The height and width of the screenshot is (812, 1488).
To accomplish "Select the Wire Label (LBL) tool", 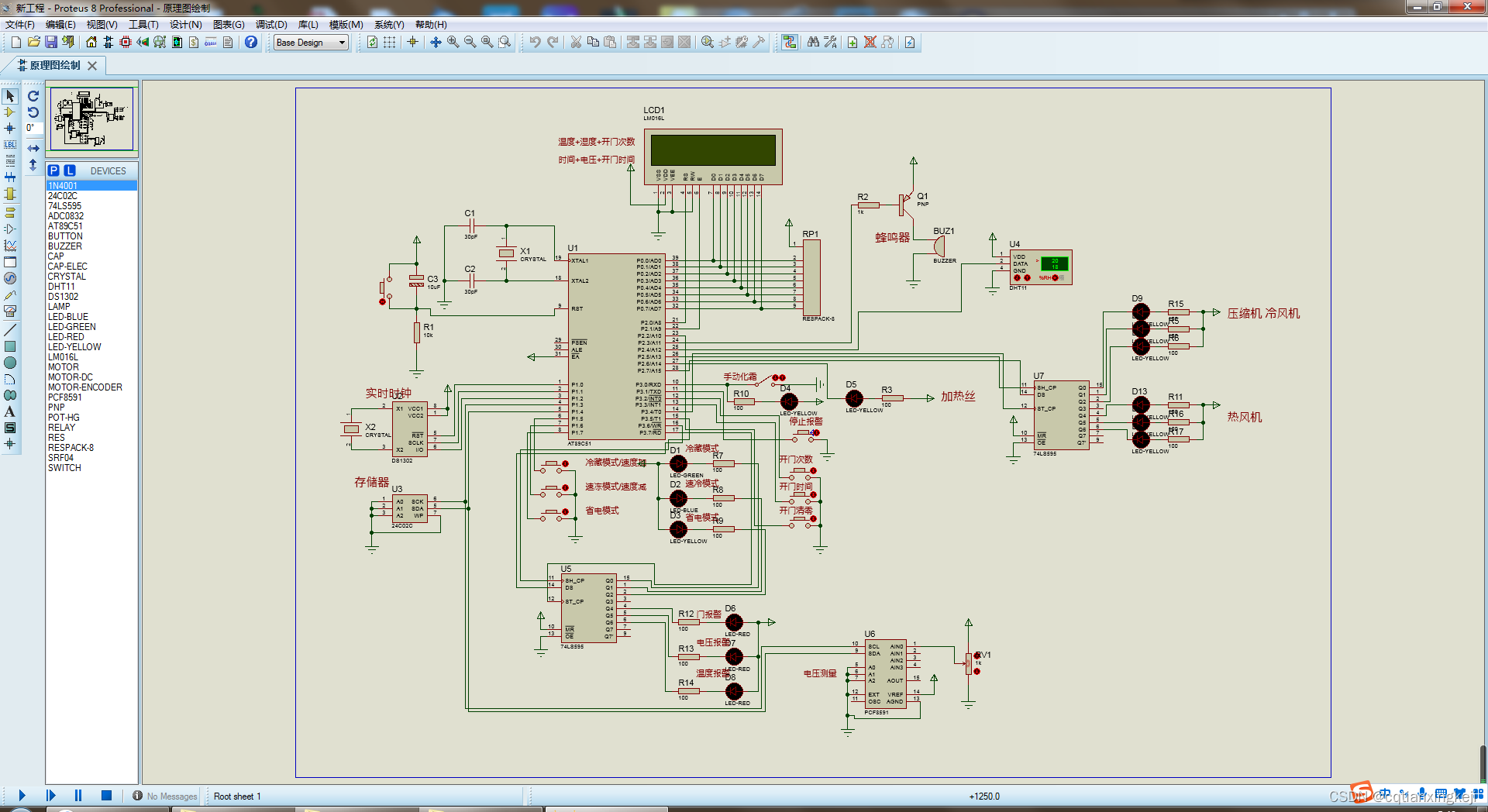I will coord(10,145).
